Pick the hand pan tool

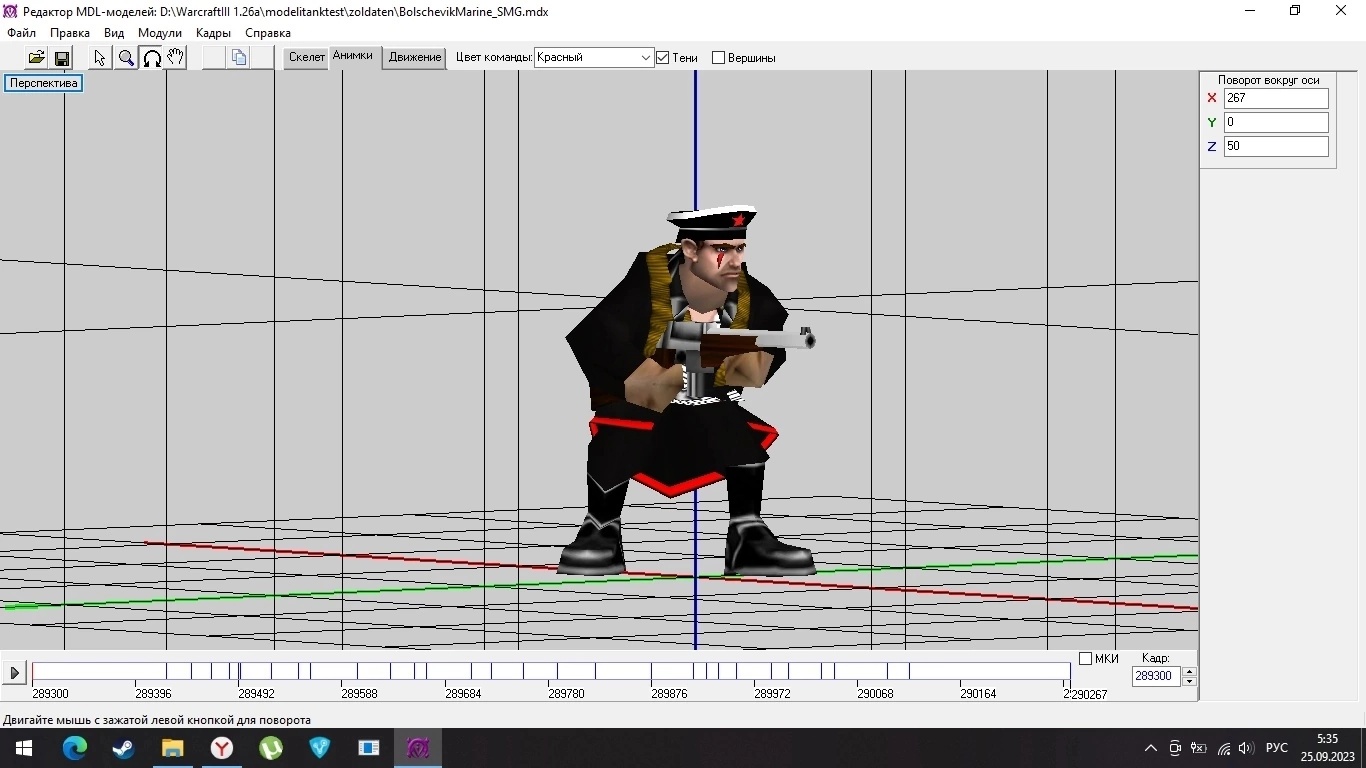click(x=176, y=58)
